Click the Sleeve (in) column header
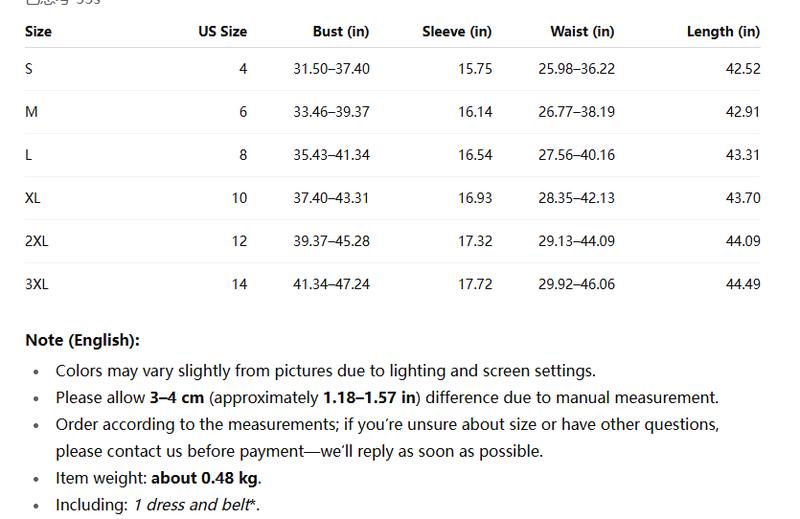Viewport: 800px width, 519px height. point(456,31)
